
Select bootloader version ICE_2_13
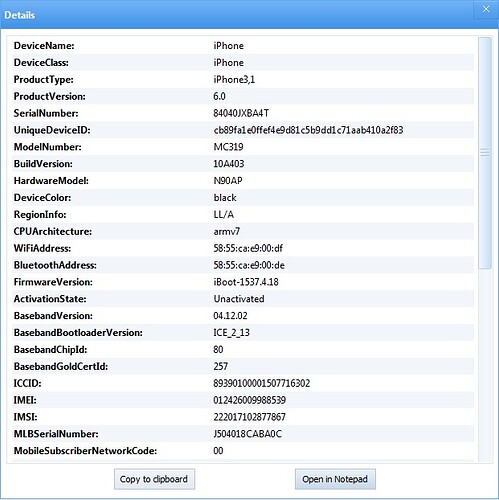[231, 333]
